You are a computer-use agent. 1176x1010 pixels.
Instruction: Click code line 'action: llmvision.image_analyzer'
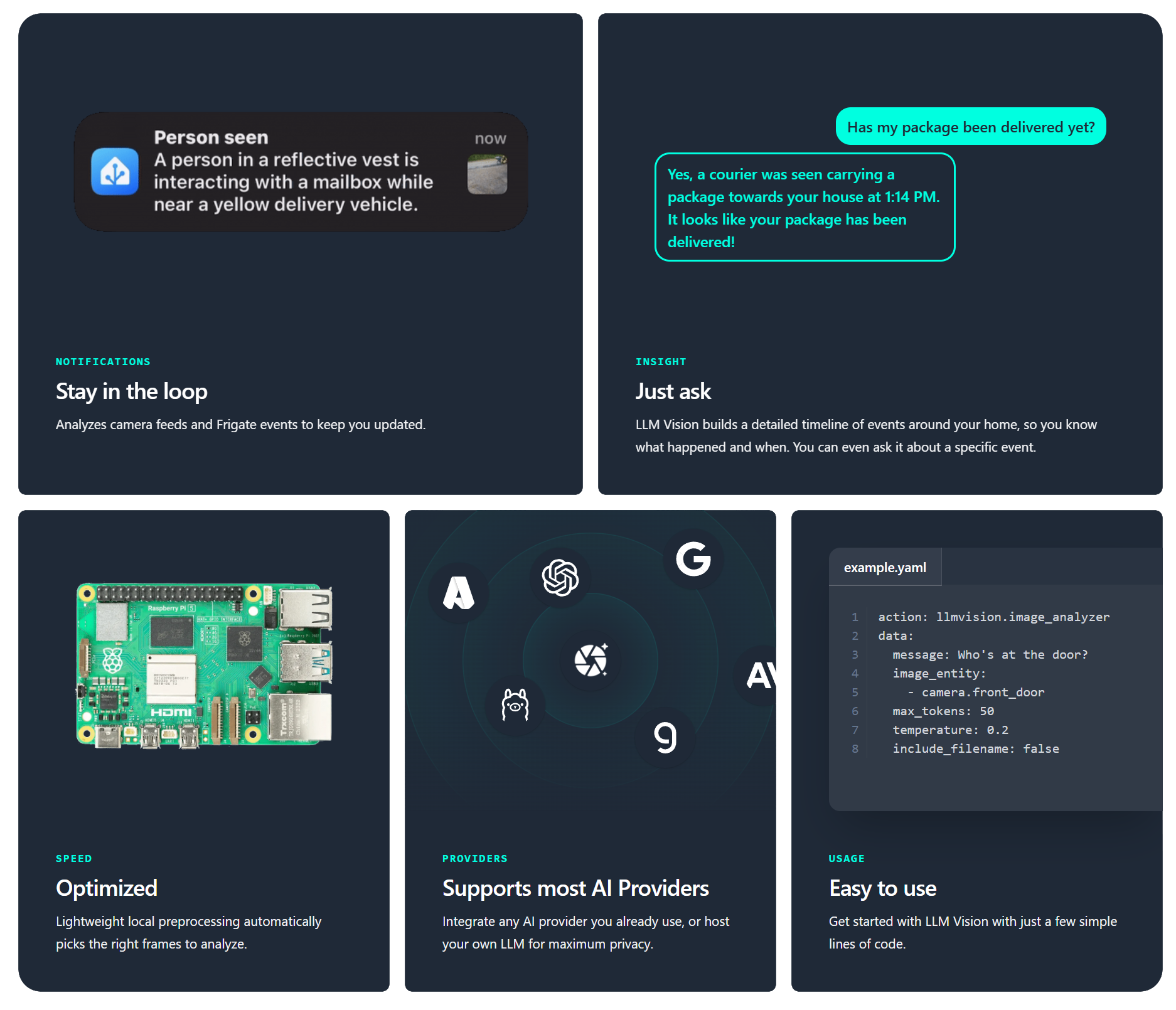pyautogui.click(x=994, y=617)
